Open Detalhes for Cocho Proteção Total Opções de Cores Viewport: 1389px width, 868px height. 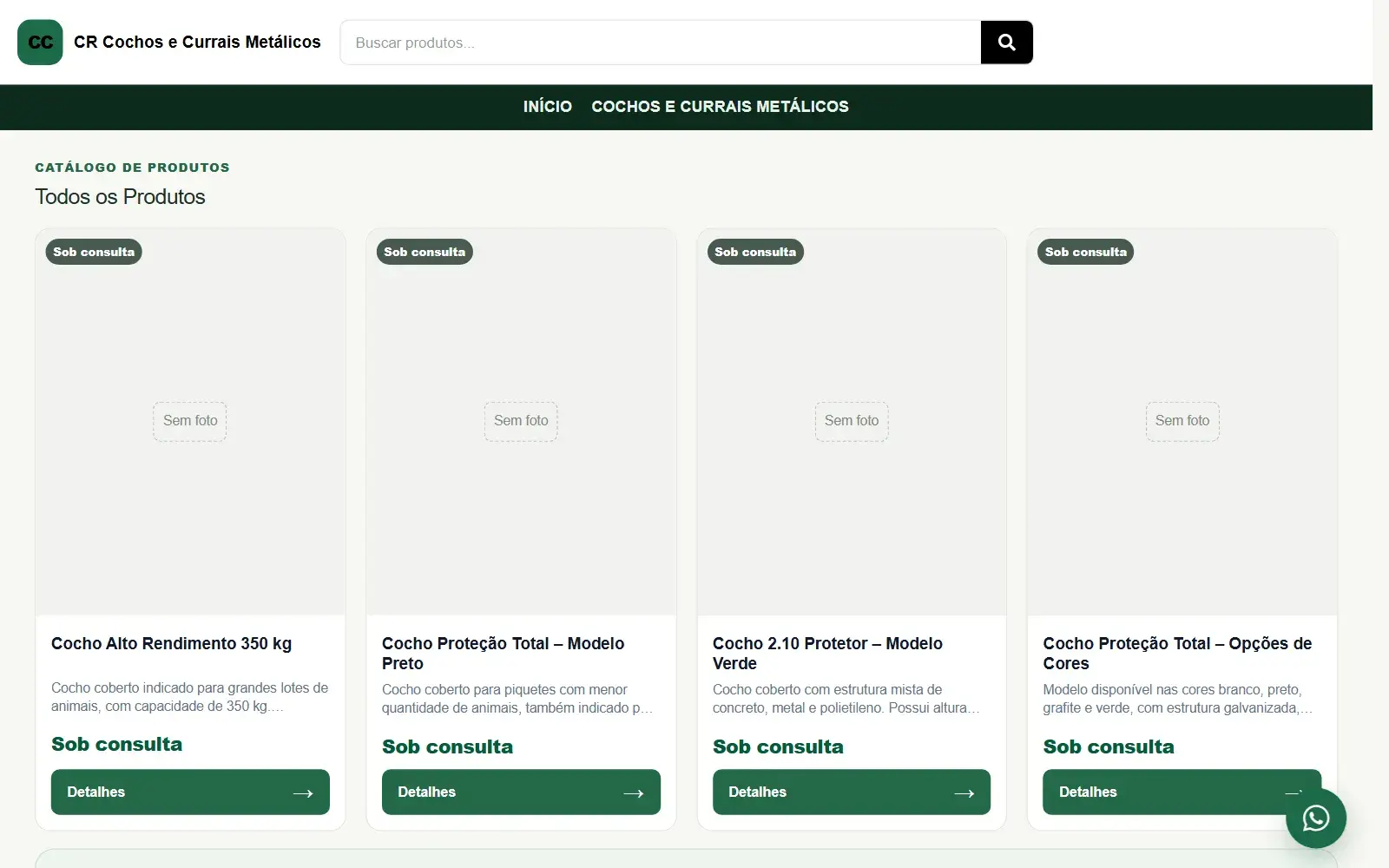pos(1182,792)
